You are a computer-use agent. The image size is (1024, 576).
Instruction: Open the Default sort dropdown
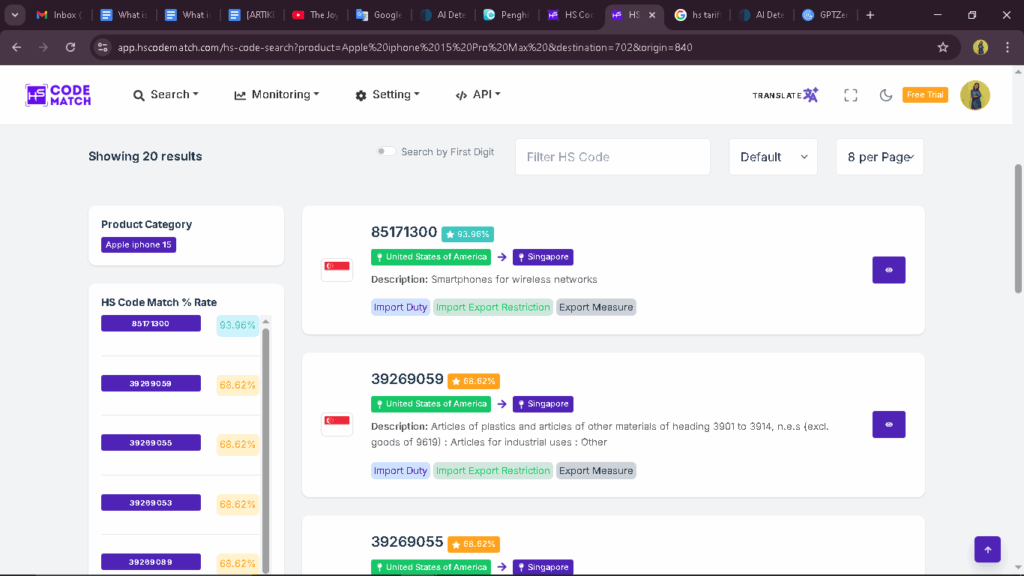pyautogui.click(x=773, y=157)
